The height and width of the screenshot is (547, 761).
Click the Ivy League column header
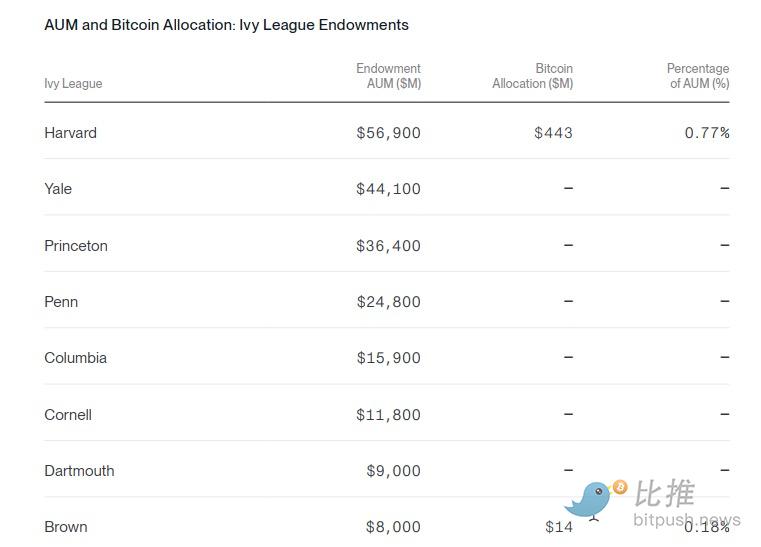point(73,84)
